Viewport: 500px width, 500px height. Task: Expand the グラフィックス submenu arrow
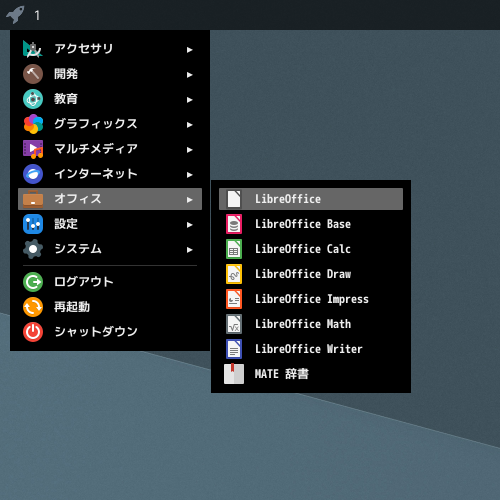(190, 125)
